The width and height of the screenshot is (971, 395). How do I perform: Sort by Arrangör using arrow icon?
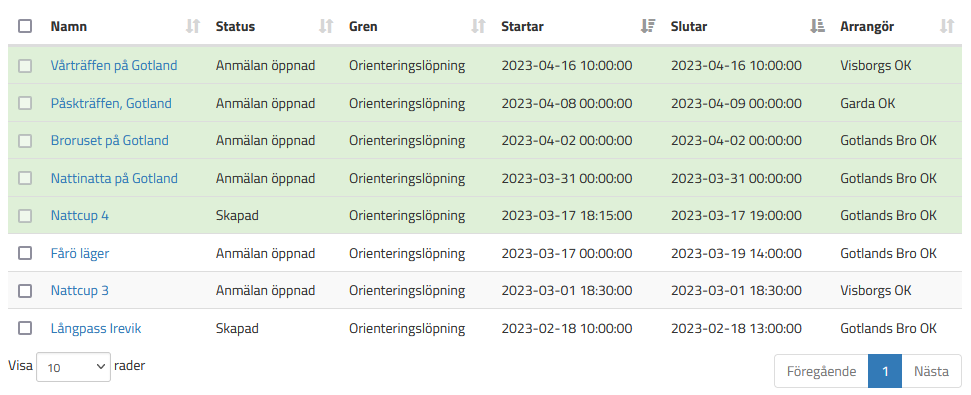[947, 27]
